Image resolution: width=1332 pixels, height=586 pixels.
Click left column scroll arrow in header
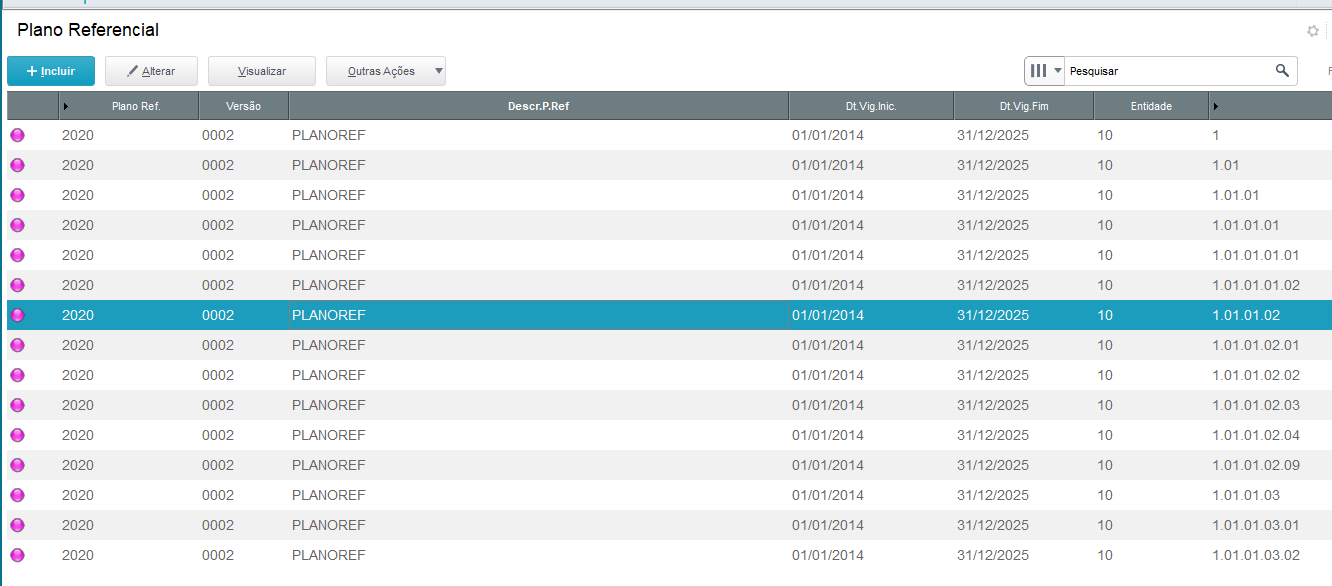(x=66, y=106)
